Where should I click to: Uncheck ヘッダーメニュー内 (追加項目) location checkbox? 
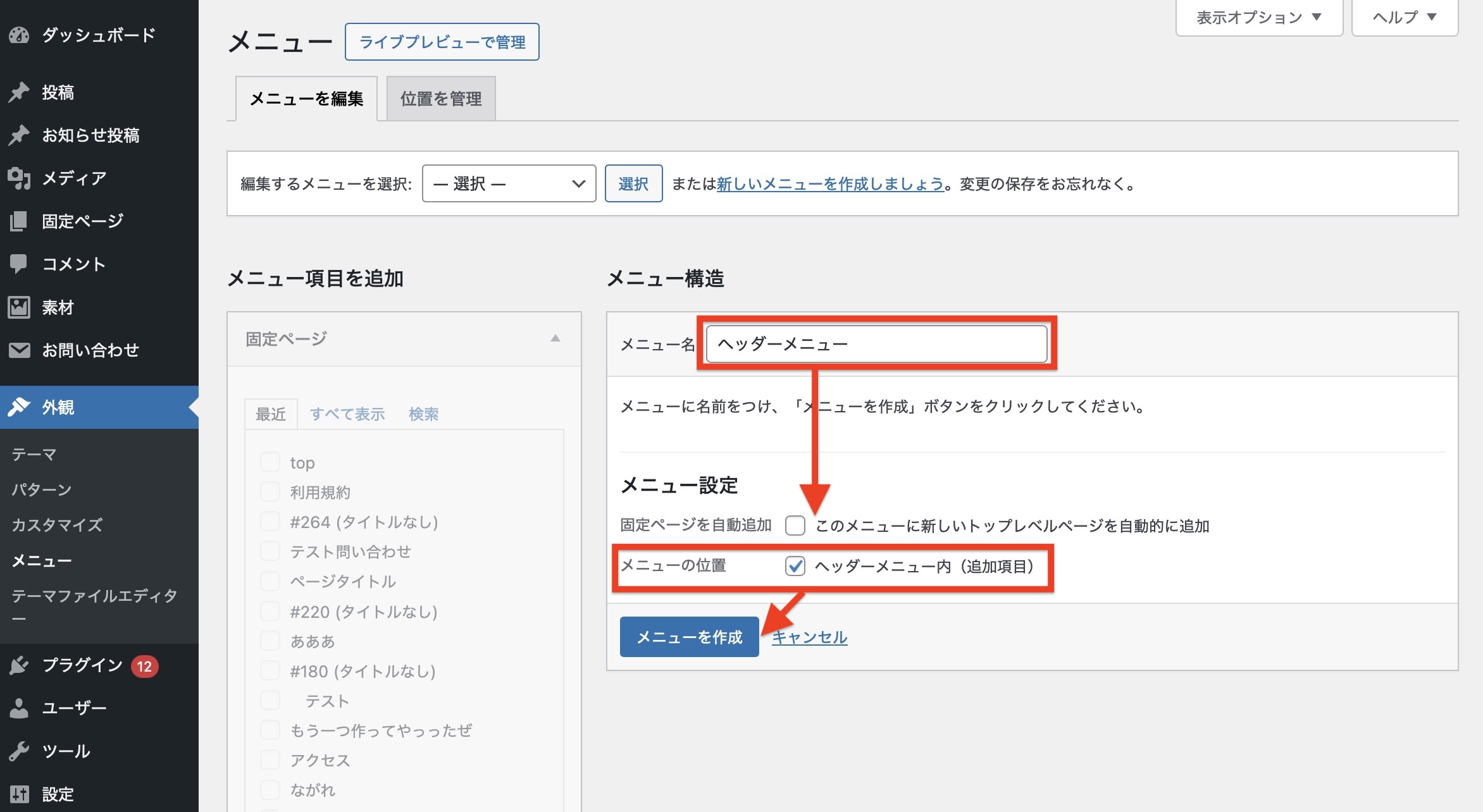[x=795, y=566]
